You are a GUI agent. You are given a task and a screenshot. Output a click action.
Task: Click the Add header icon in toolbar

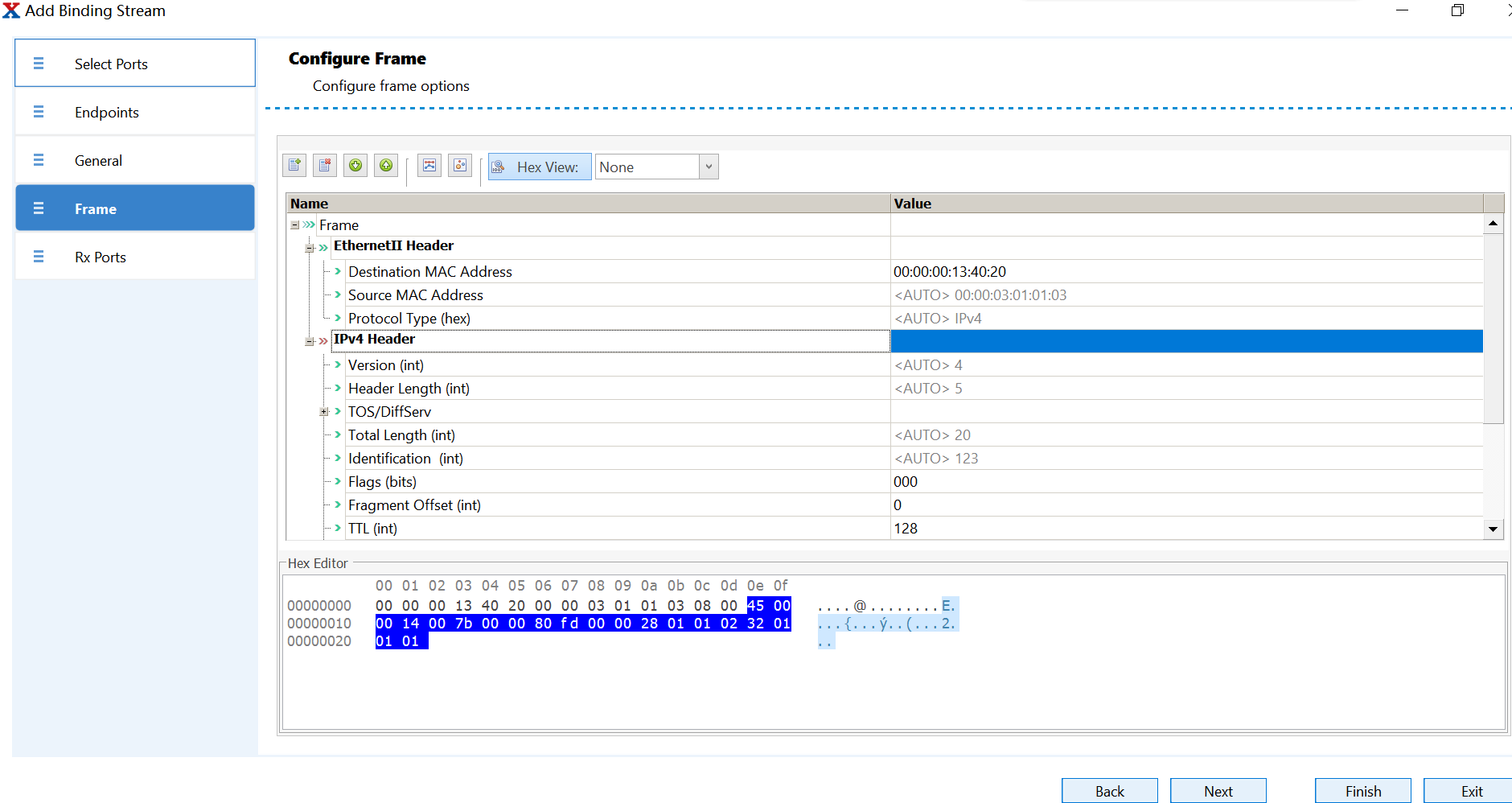pos(295,166)
